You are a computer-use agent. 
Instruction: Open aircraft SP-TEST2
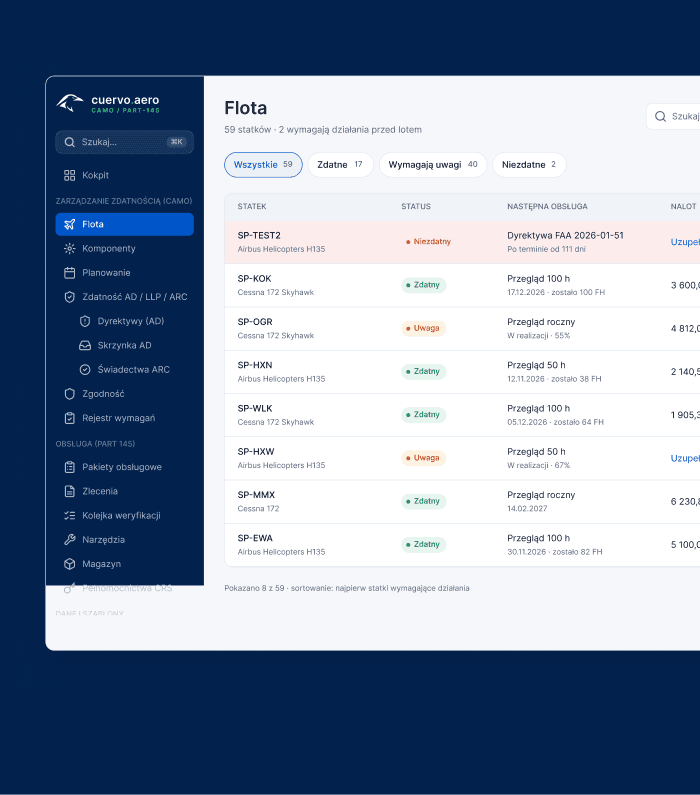coord(259,236)
